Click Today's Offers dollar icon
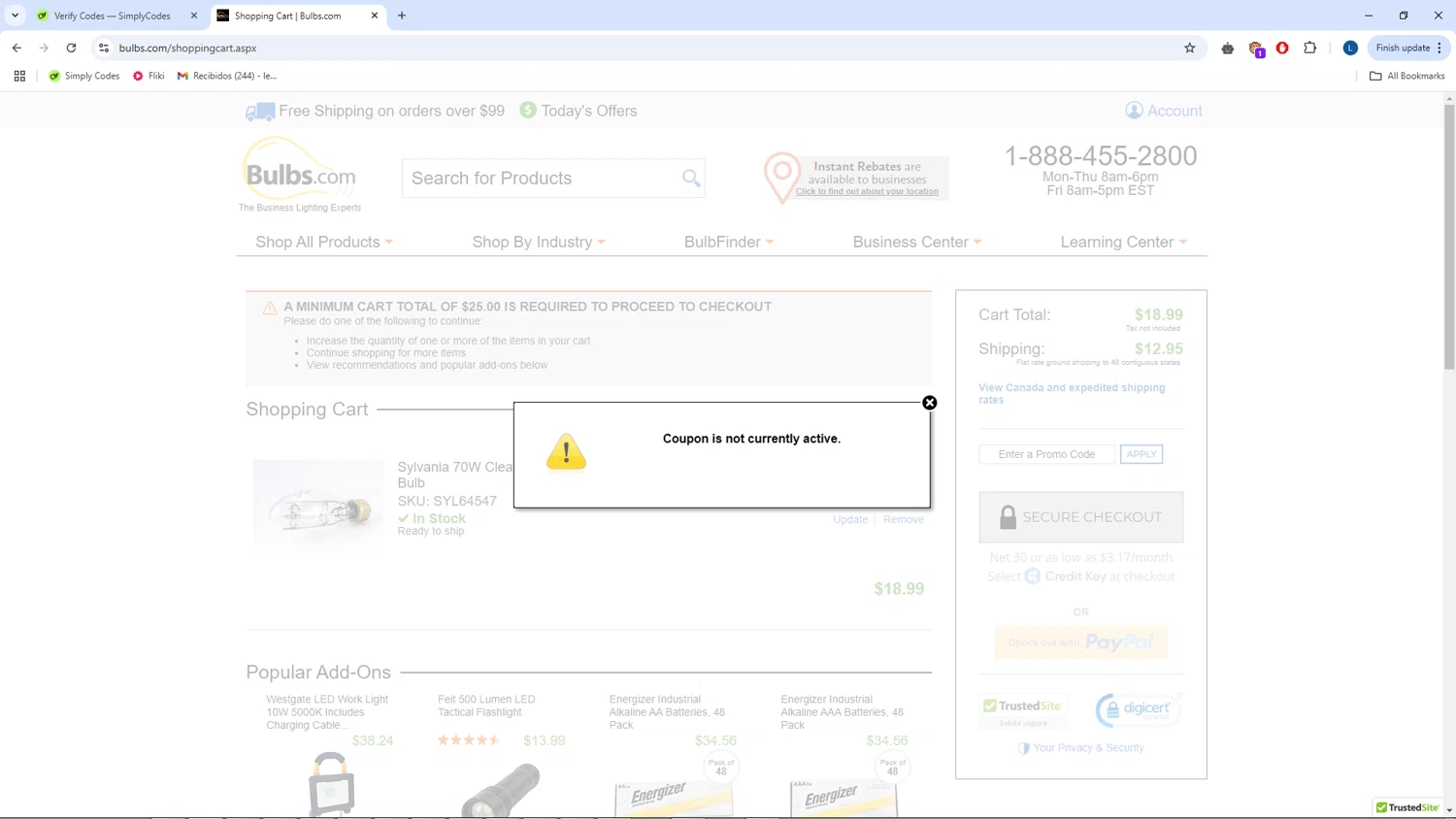Image resolution: width=1456 pixels, height=819 pixels. tap(528, 110)
